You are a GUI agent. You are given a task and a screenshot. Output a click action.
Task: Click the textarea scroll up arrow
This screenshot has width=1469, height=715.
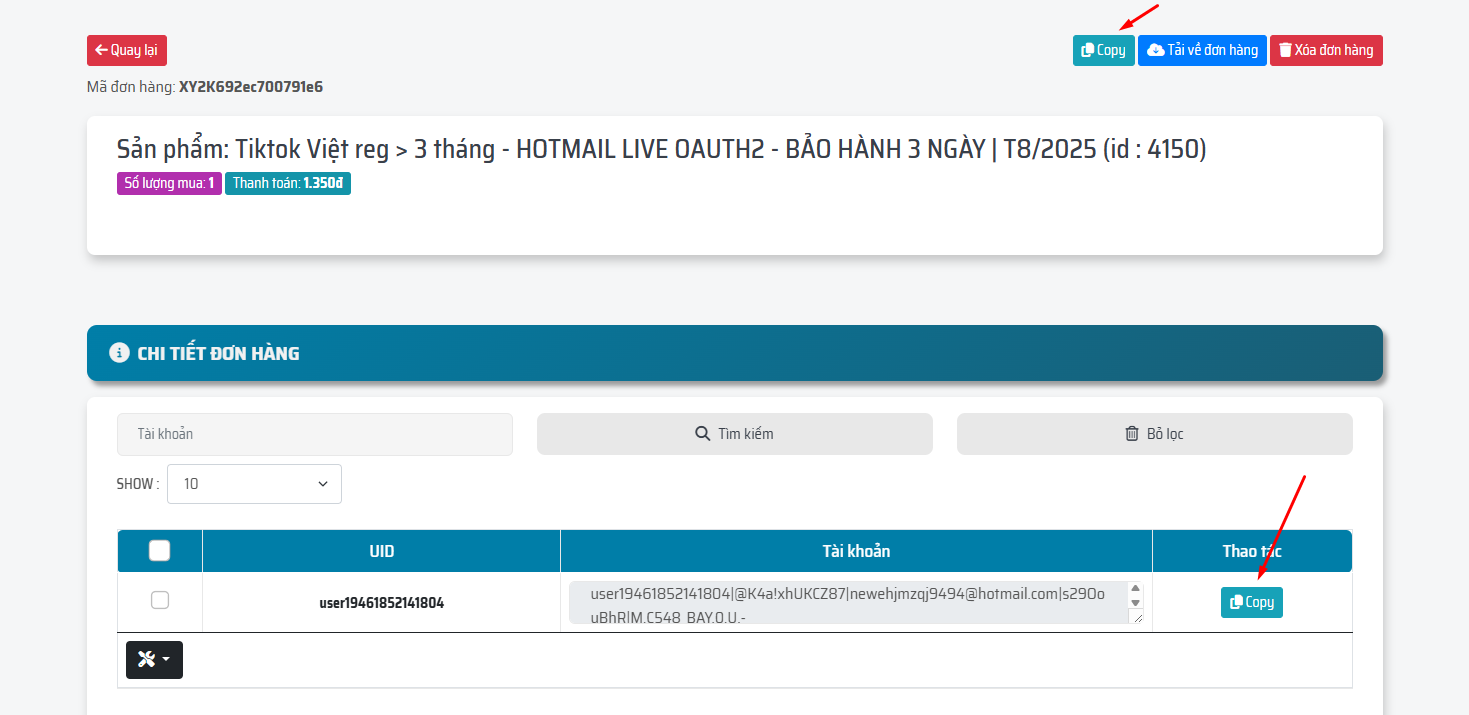point(1135,589)
